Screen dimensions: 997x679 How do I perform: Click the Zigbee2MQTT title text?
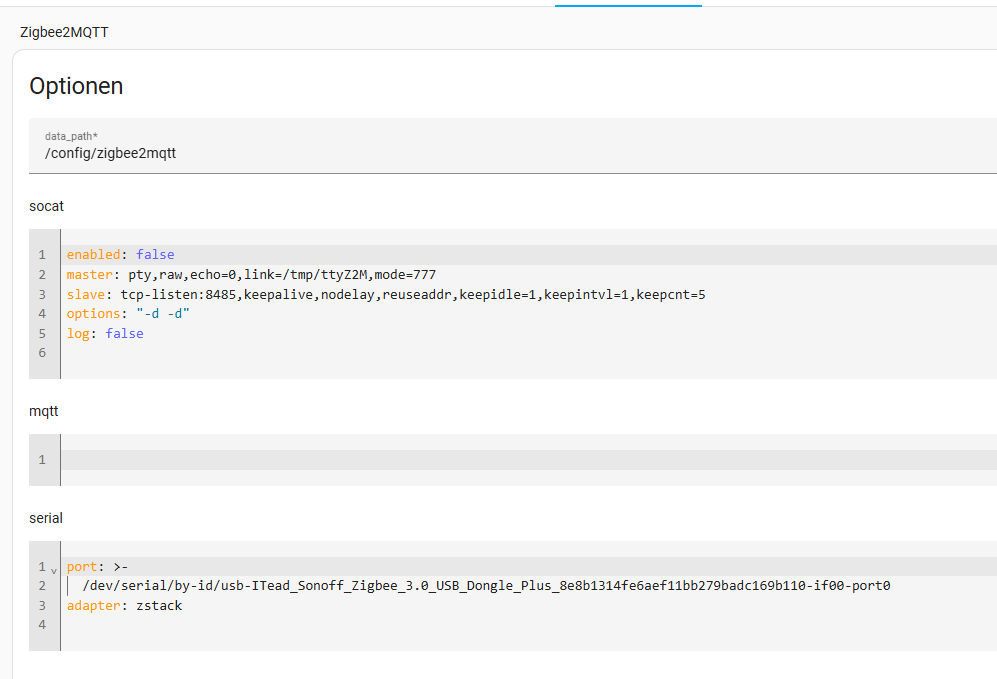click(x=64, y=32)
